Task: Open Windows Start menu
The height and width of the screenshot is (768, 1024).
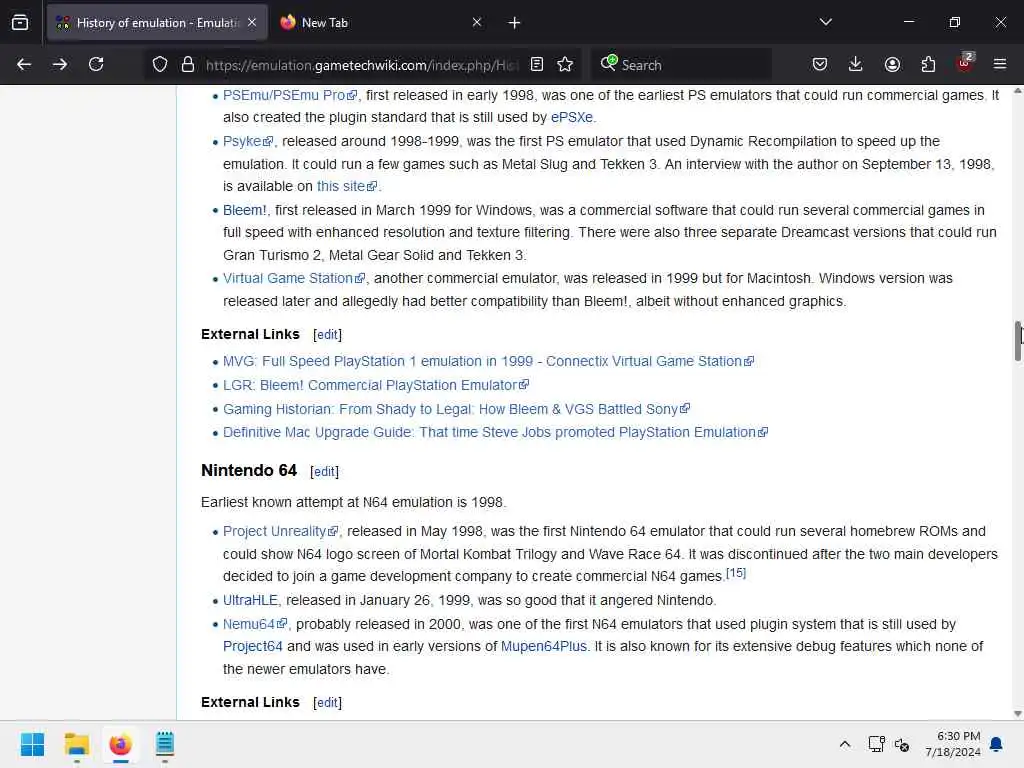Action: pyautogui.click(x=32, y=744)
